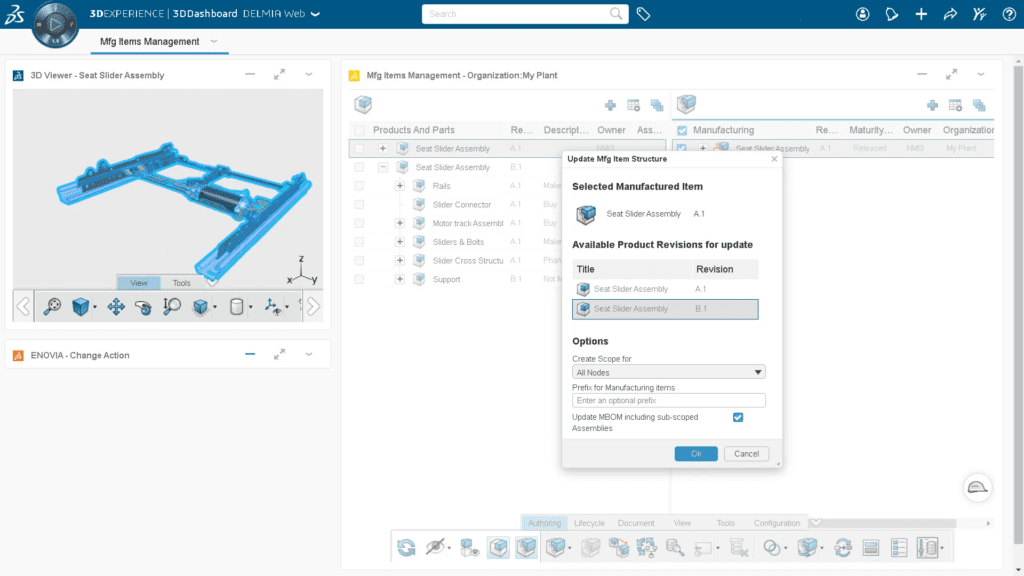Click the sync arrows icon in bottom toolbar
The image size is (1024, 576).
click(x=842, y=547)
